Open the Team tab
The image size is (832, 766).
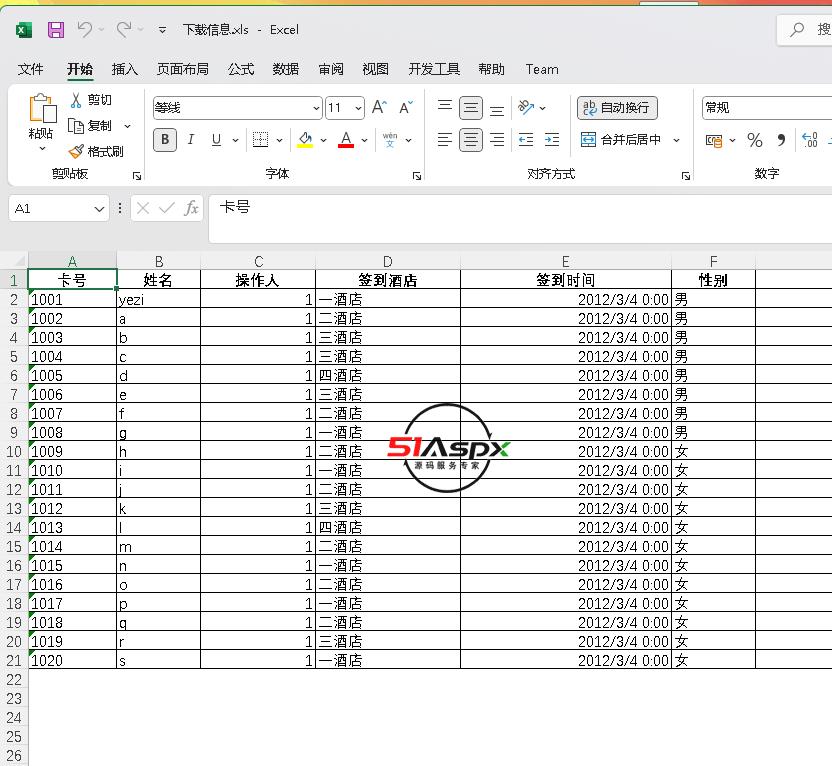pyautogui.click(x=542, y=69)
